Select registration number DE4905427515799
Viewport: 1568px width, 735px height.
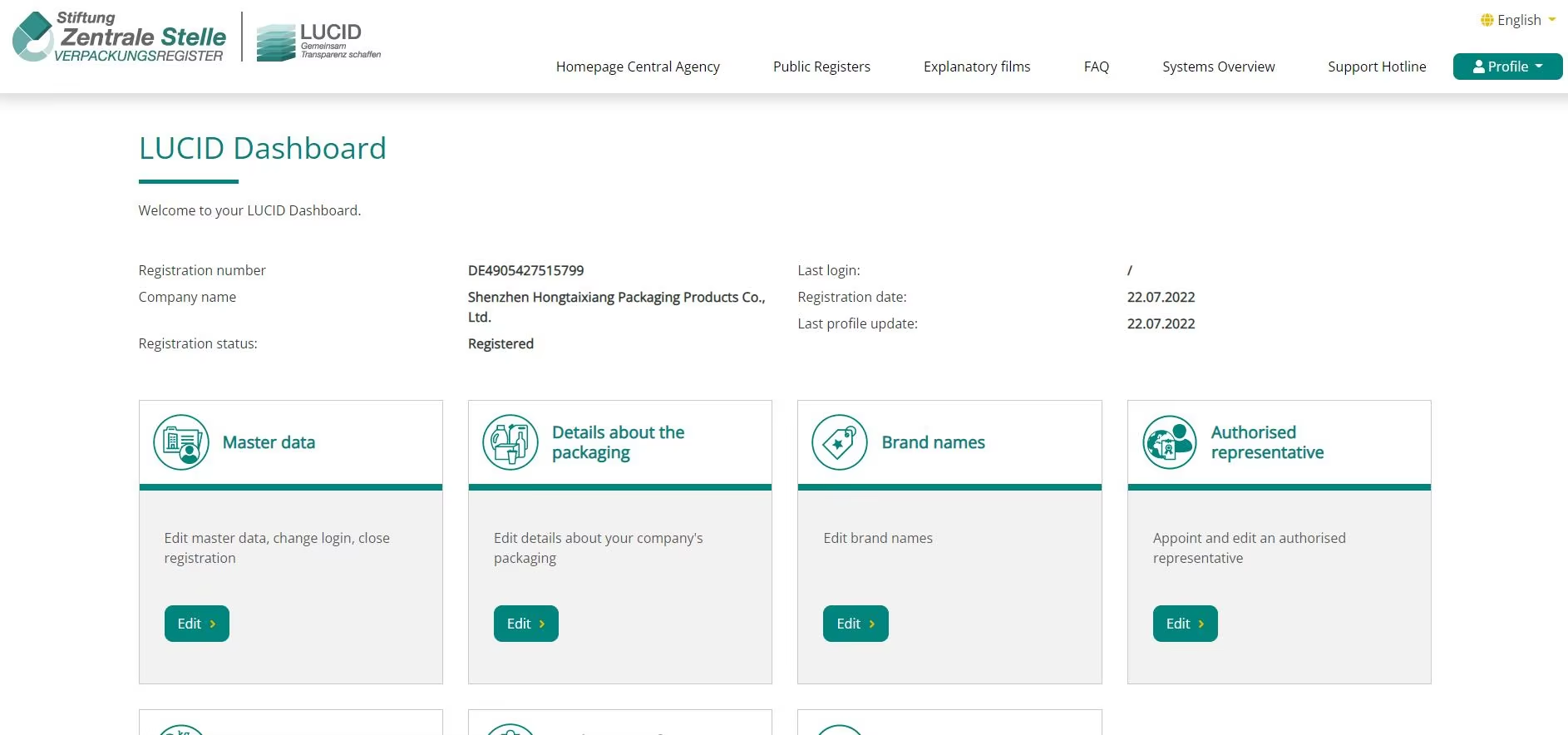(x=525, y=270)
